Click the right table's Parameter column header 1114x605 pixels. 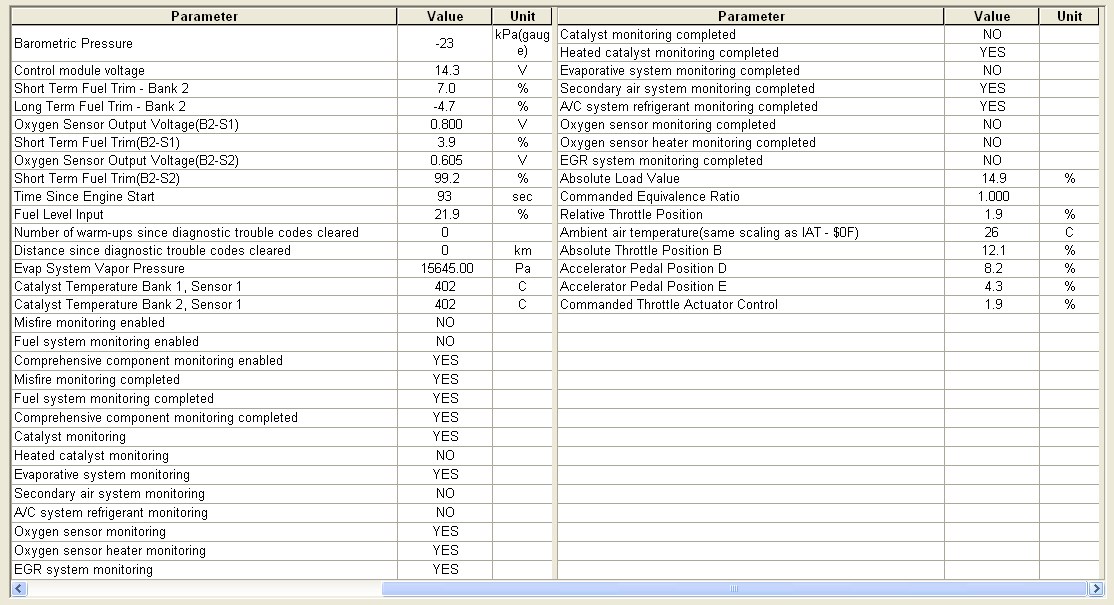pyautogui.click(x=751, y=16)
